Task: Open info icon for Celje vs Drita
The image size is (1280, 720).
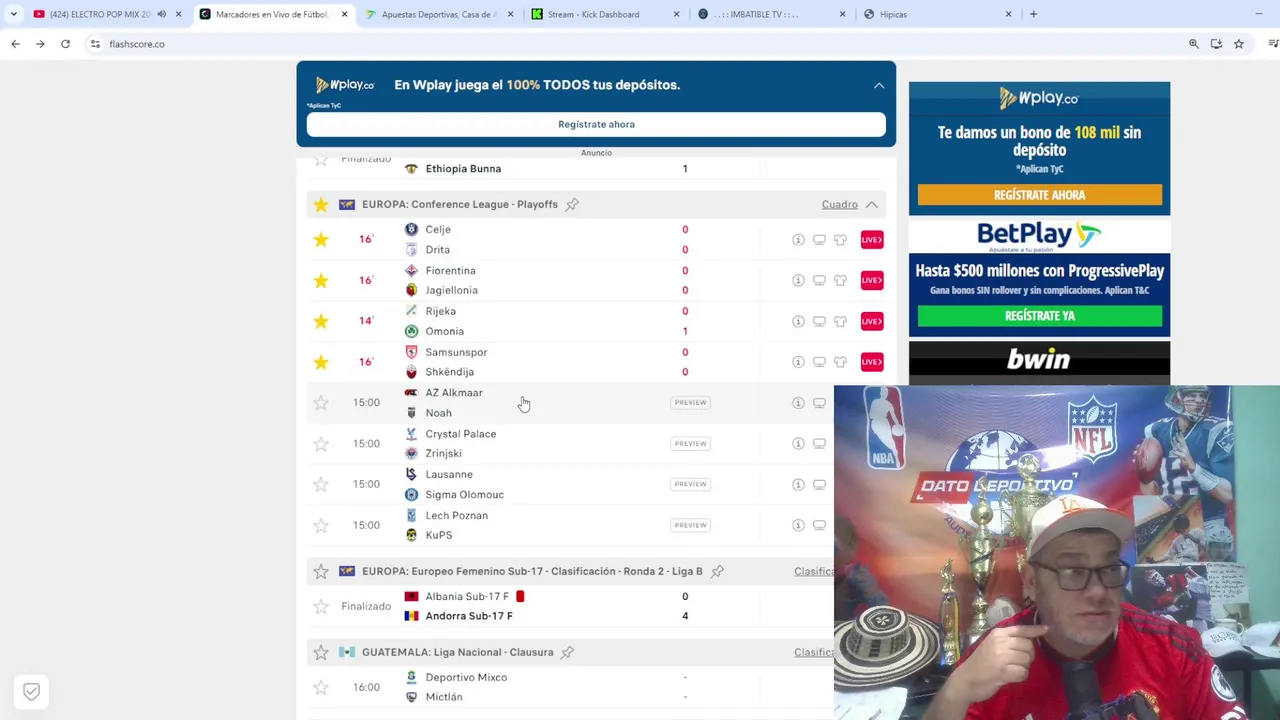Action: [x=798, y=240]
